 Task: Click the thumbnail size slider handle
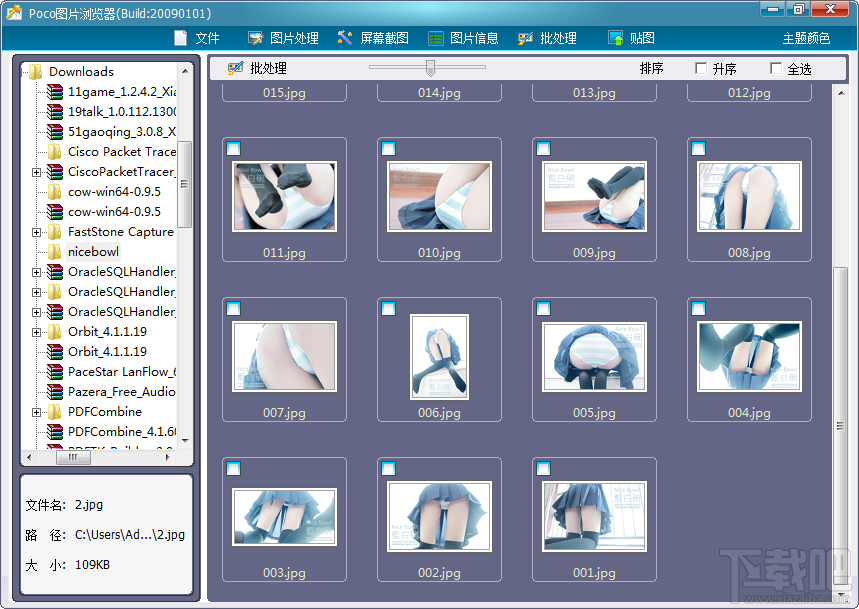click(x=431, y=68)
